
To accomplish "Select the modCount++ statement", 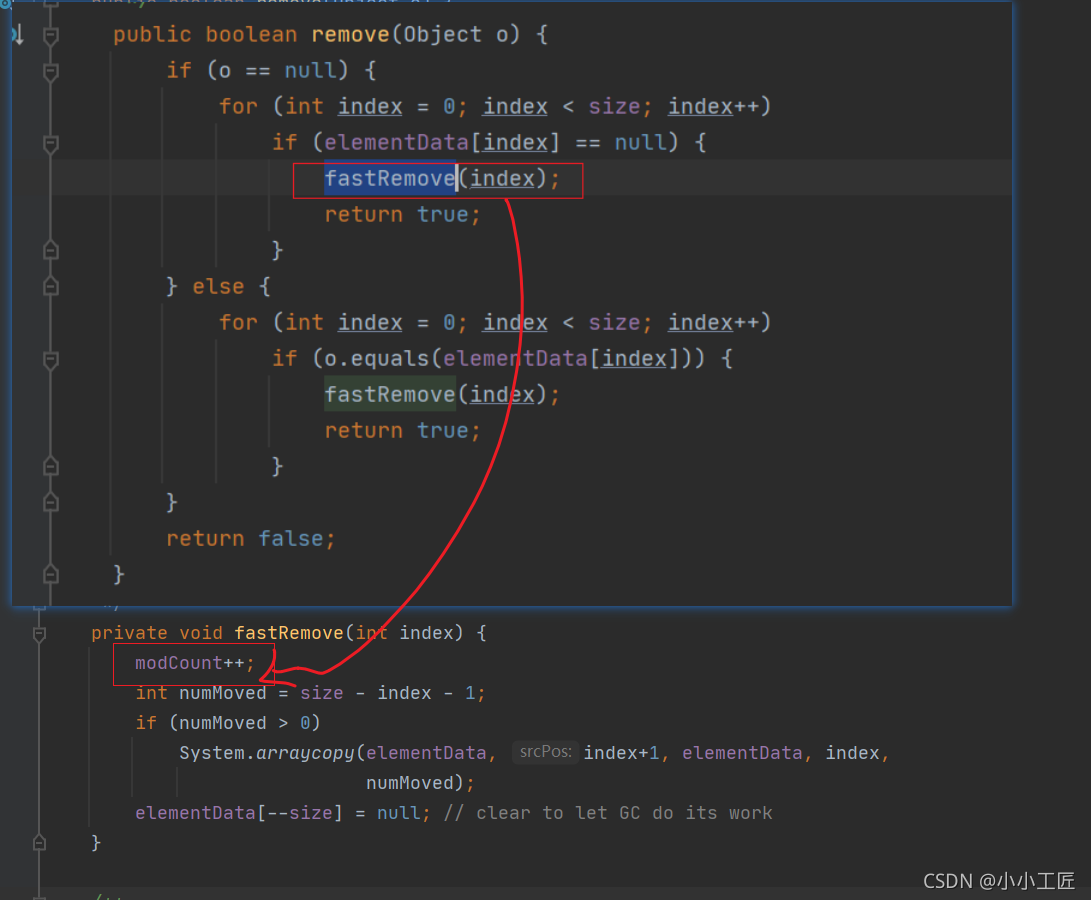I will (193, 662).
